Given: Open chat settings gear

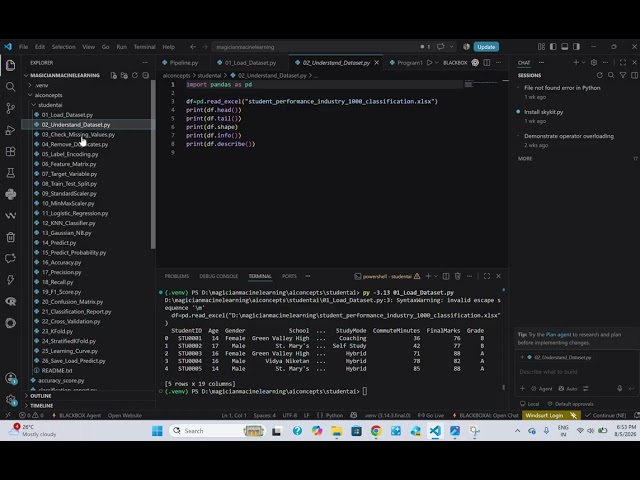Looking at the screenshot, I should pyautogui.click(x=594, y=62).
